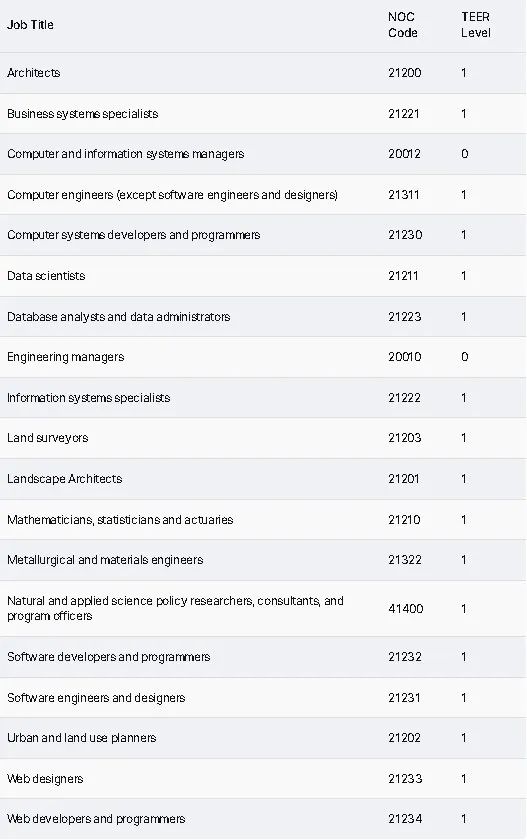Select the Web designers job title

pyautogui.click(x=45, y=779)
